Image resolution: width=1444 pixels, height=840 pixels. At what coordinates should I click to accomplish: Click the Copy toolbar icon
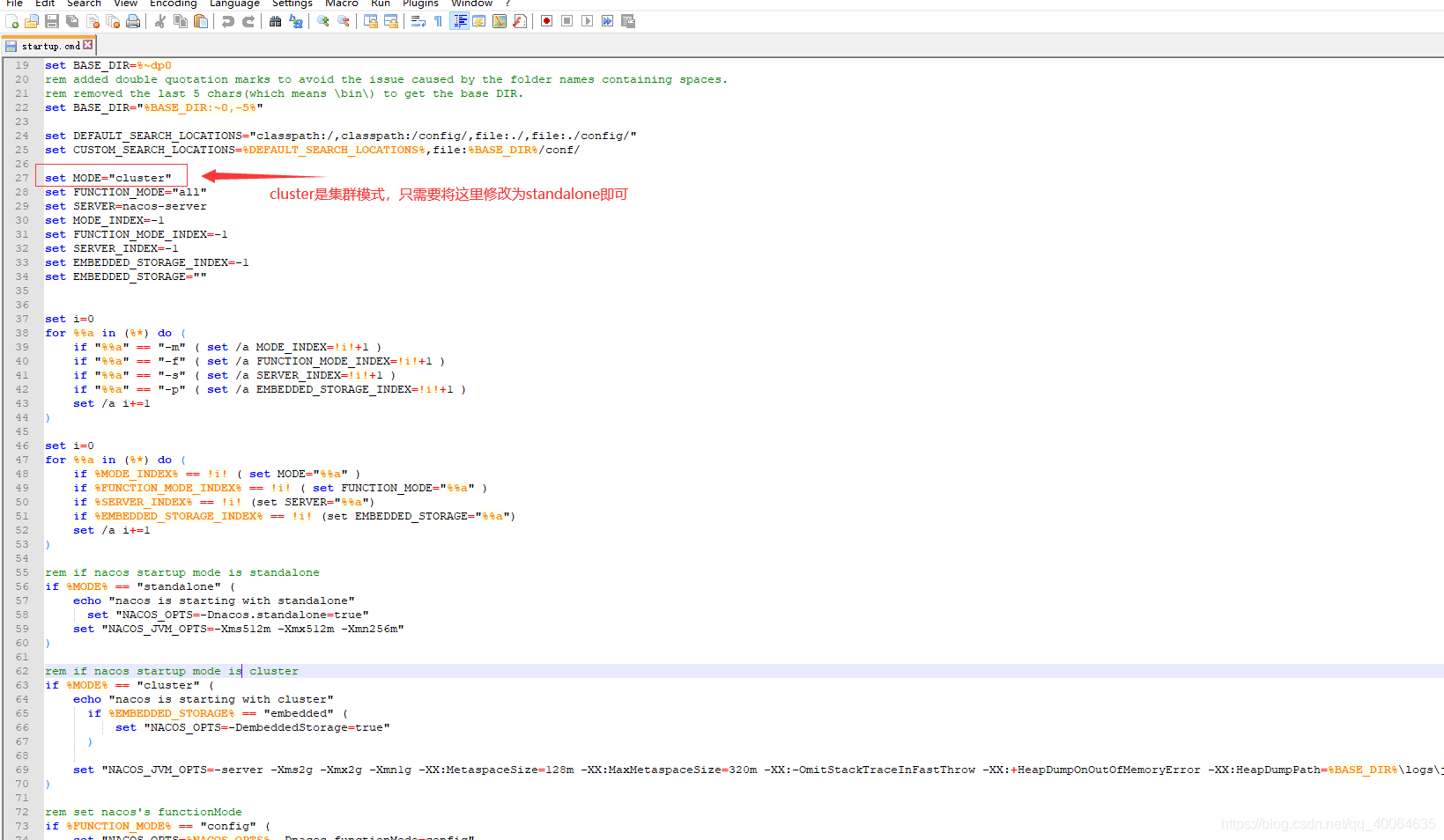pyautogui.click(x=181, y=21)
